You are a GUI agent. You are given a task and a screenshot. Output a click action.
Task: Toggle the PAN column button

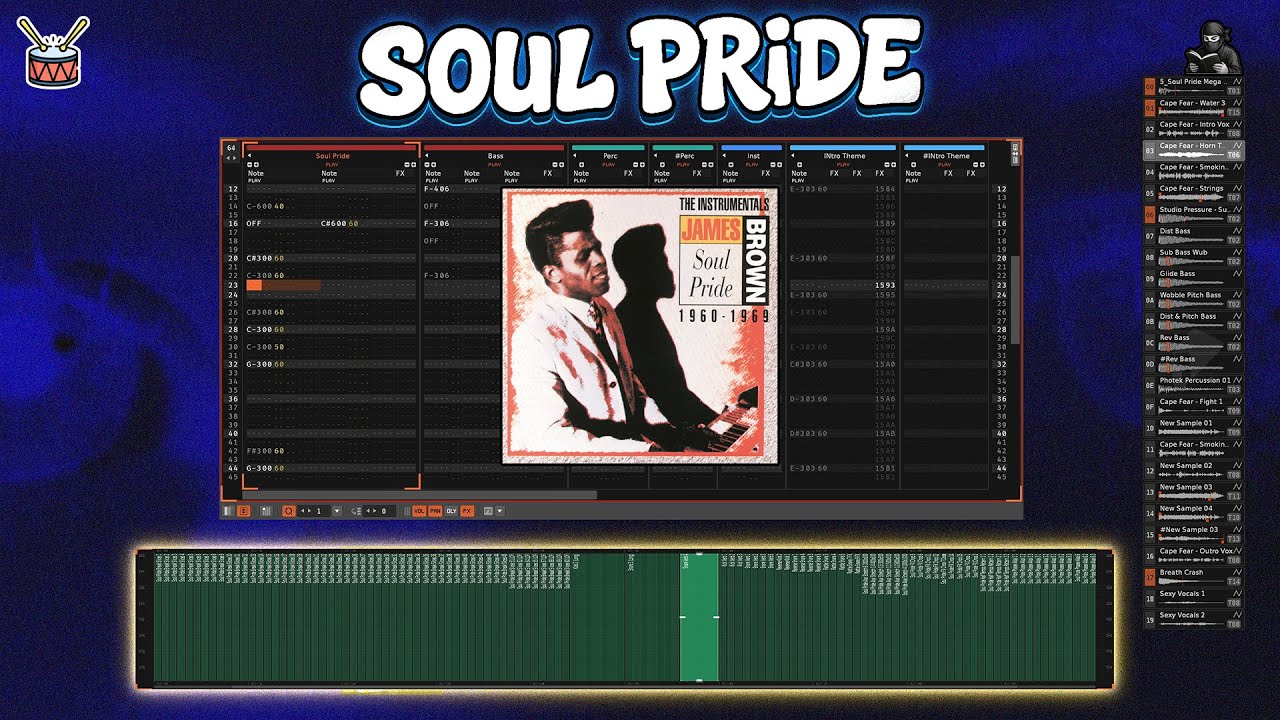(435, 511)
